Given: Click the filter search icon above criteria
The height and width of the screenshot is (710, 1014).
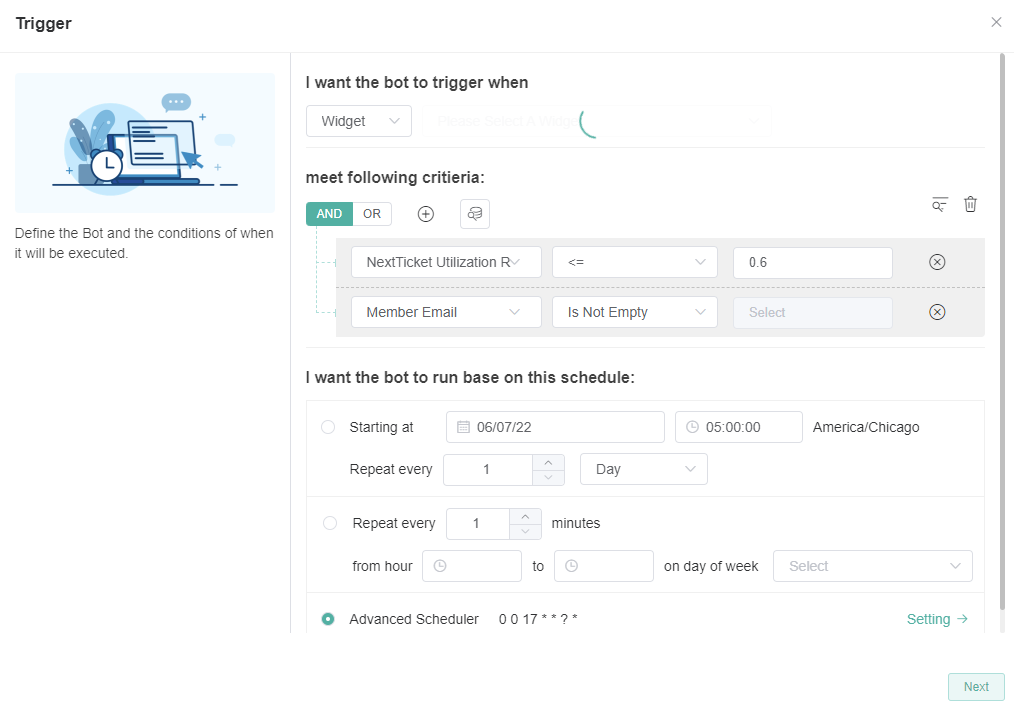Looking at the screenshot, I should pos(939,204).
